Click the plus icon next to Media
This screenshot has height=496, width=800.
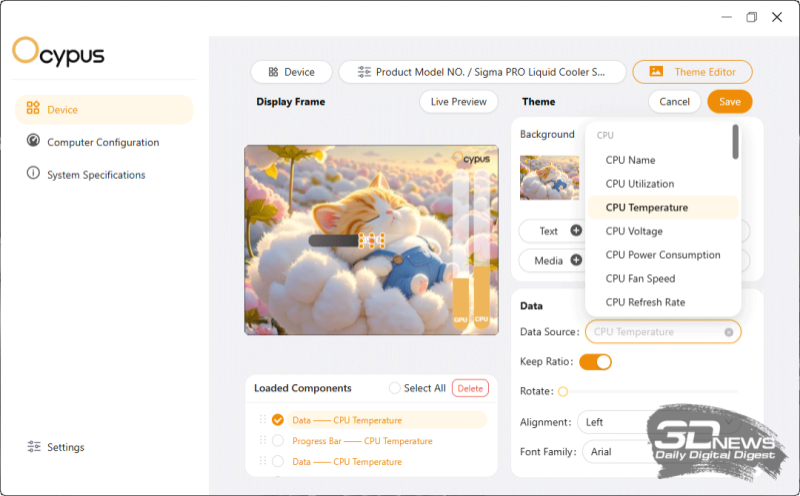pos(576,261)
